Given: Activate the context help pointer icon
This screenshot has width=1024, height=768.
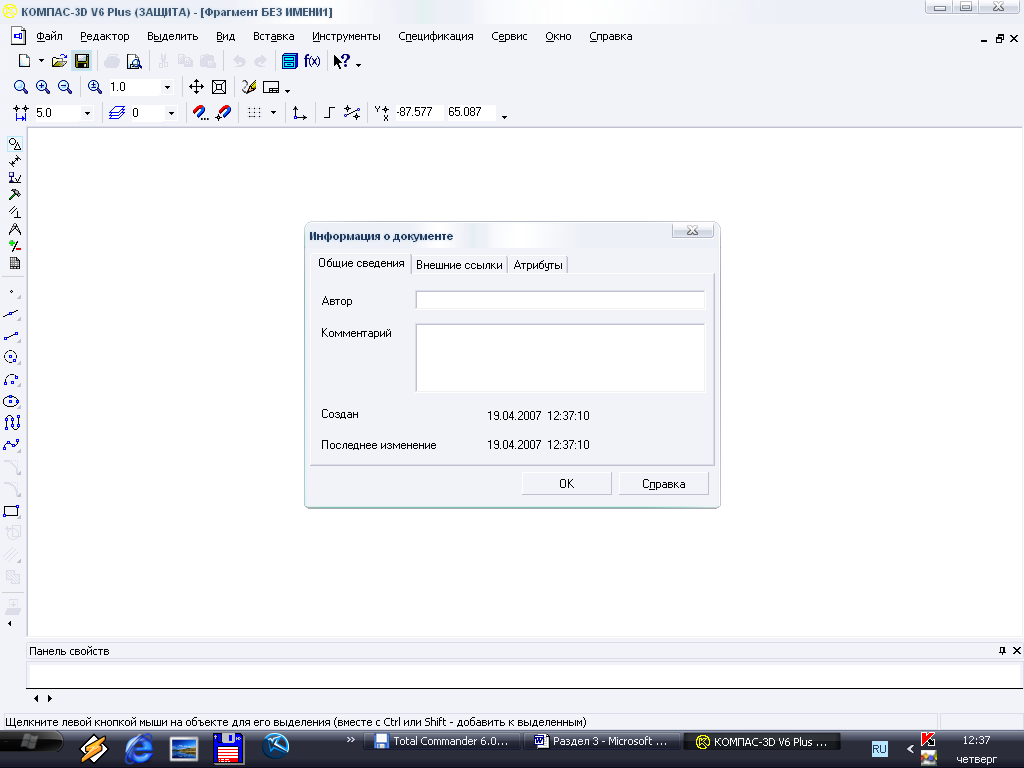Looking at the screenshot, I should pos(342,61).
